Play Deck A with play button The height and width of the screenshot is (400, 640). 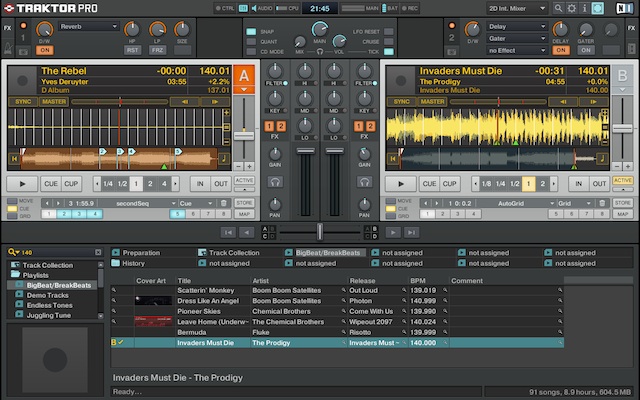(22, 184)
